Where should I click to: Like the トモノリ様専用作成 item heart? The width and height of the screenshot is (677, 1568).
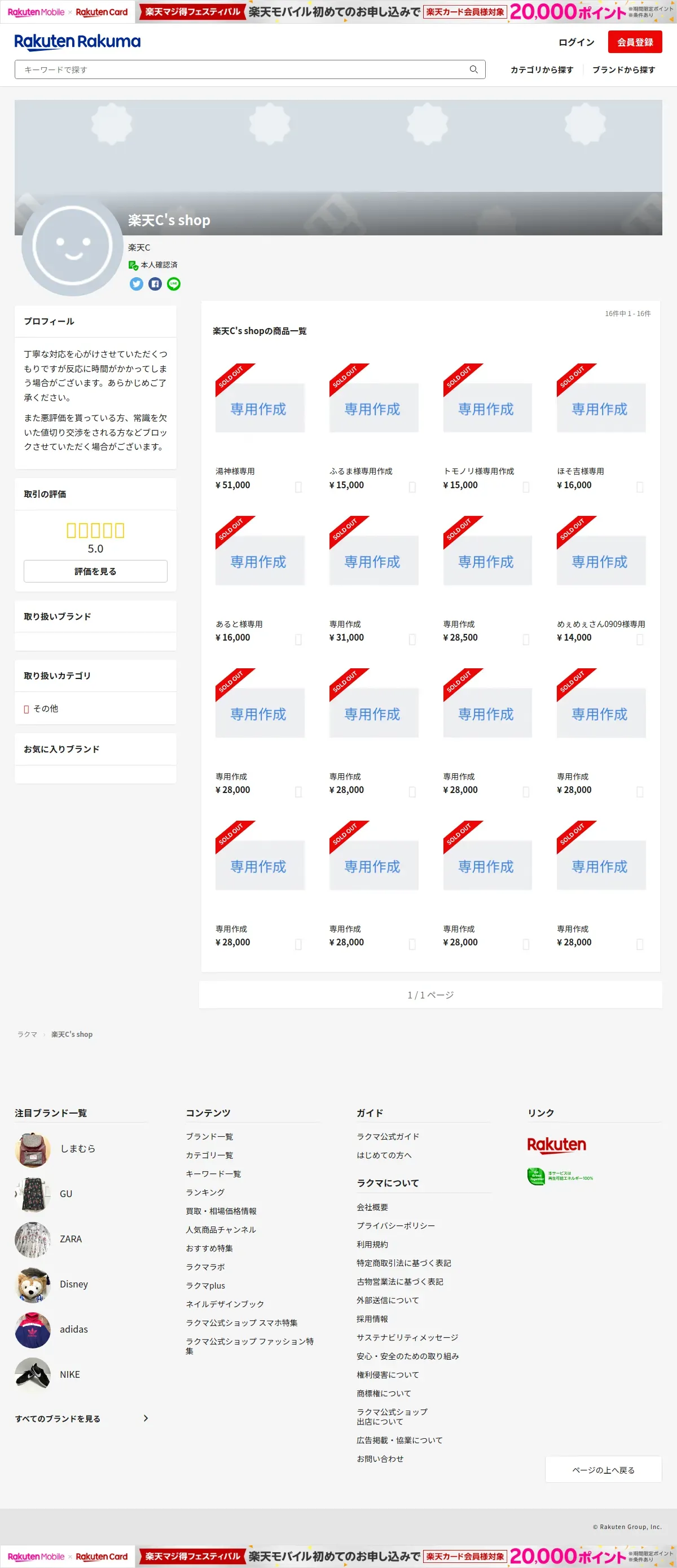click(526, 487)
